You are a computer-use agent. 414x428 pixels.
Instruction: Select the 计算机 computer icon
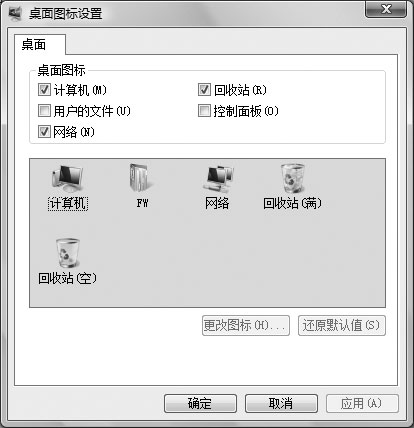click(x=68, y=179)
